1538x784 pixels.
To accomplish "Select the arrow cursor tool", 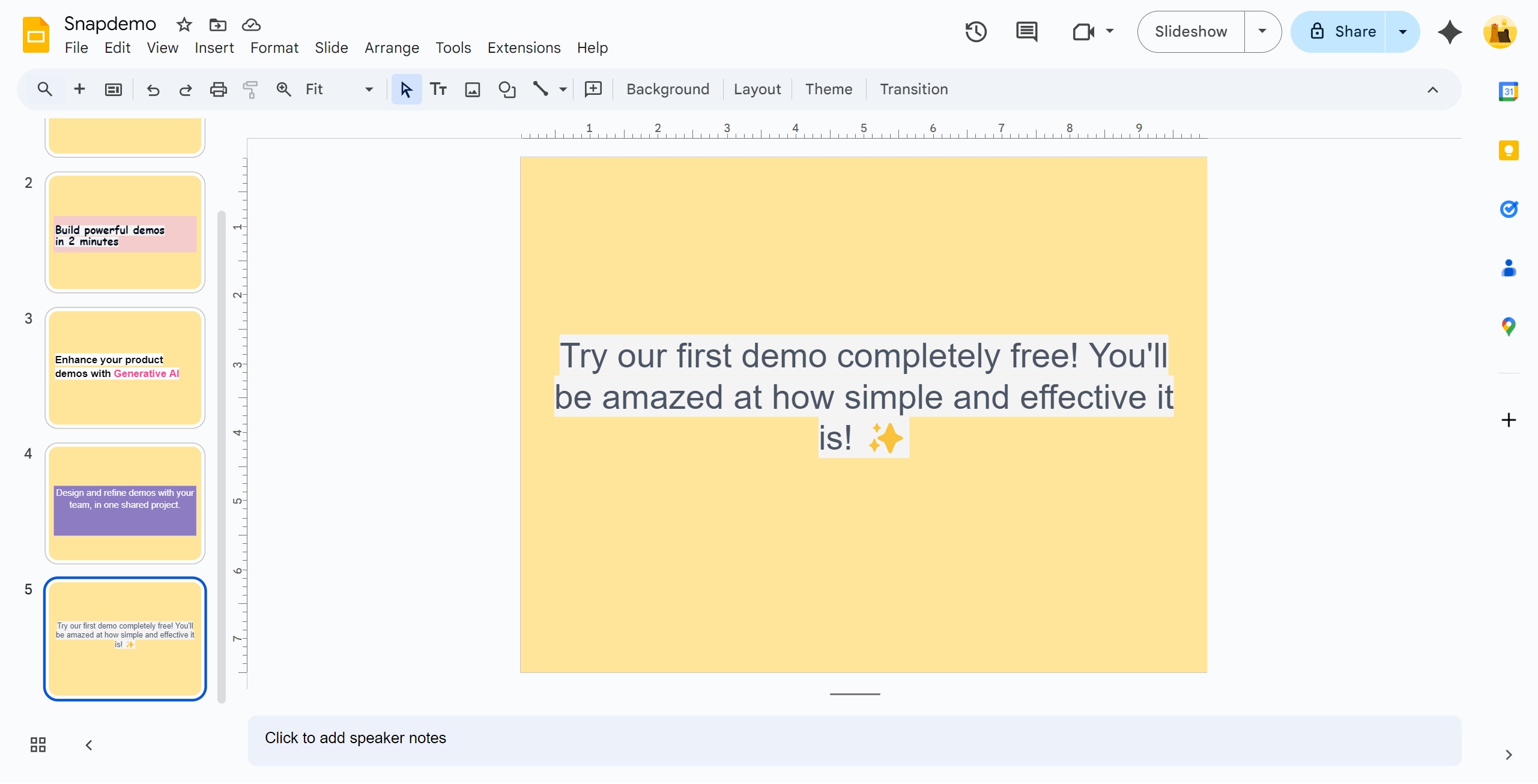I will click(407, 89).
